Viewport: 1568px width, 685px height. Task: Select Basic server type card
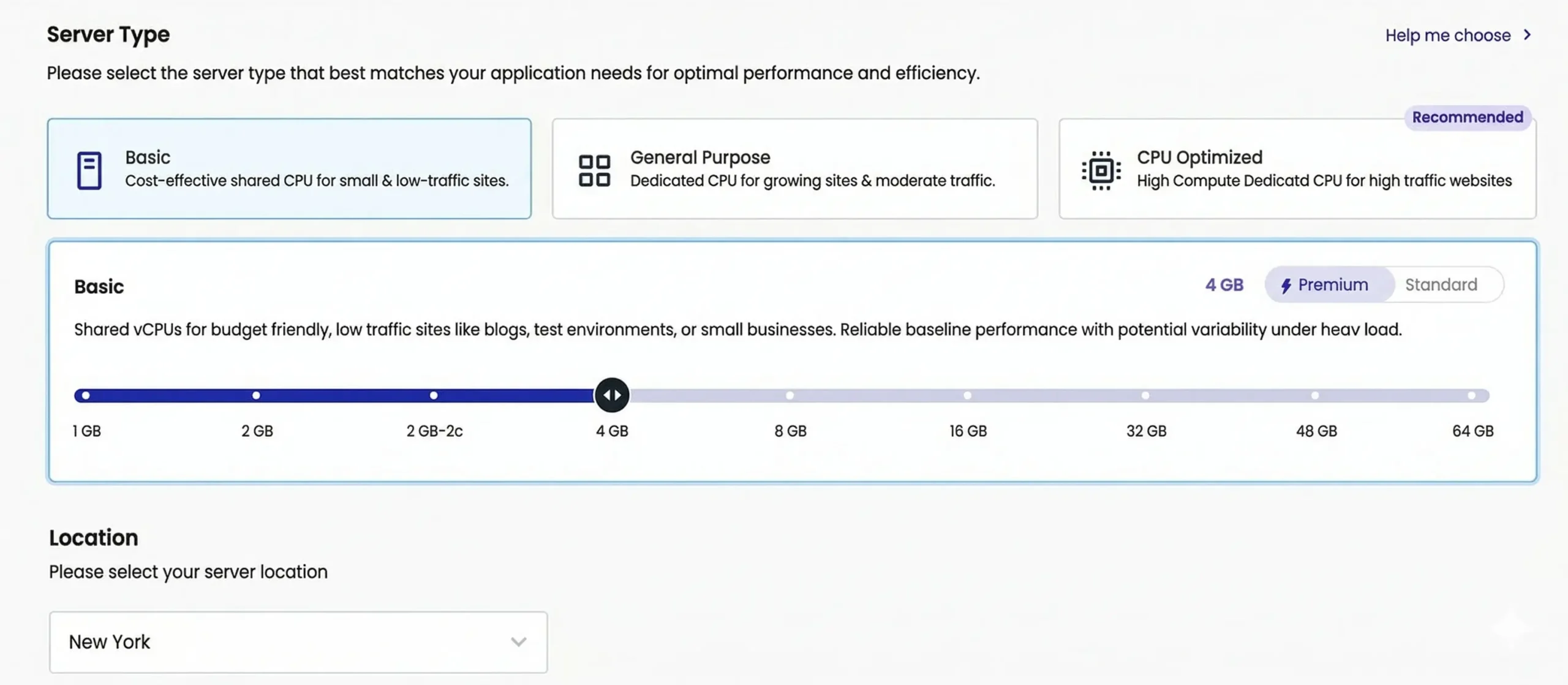click(289, 168)
